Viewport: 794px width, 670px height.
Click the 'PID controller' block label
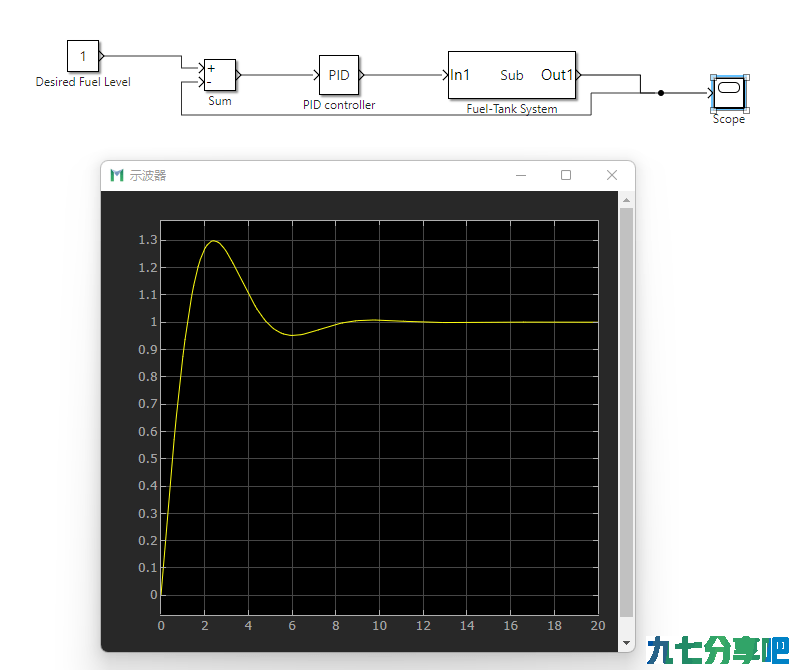[x=339, y=105]
